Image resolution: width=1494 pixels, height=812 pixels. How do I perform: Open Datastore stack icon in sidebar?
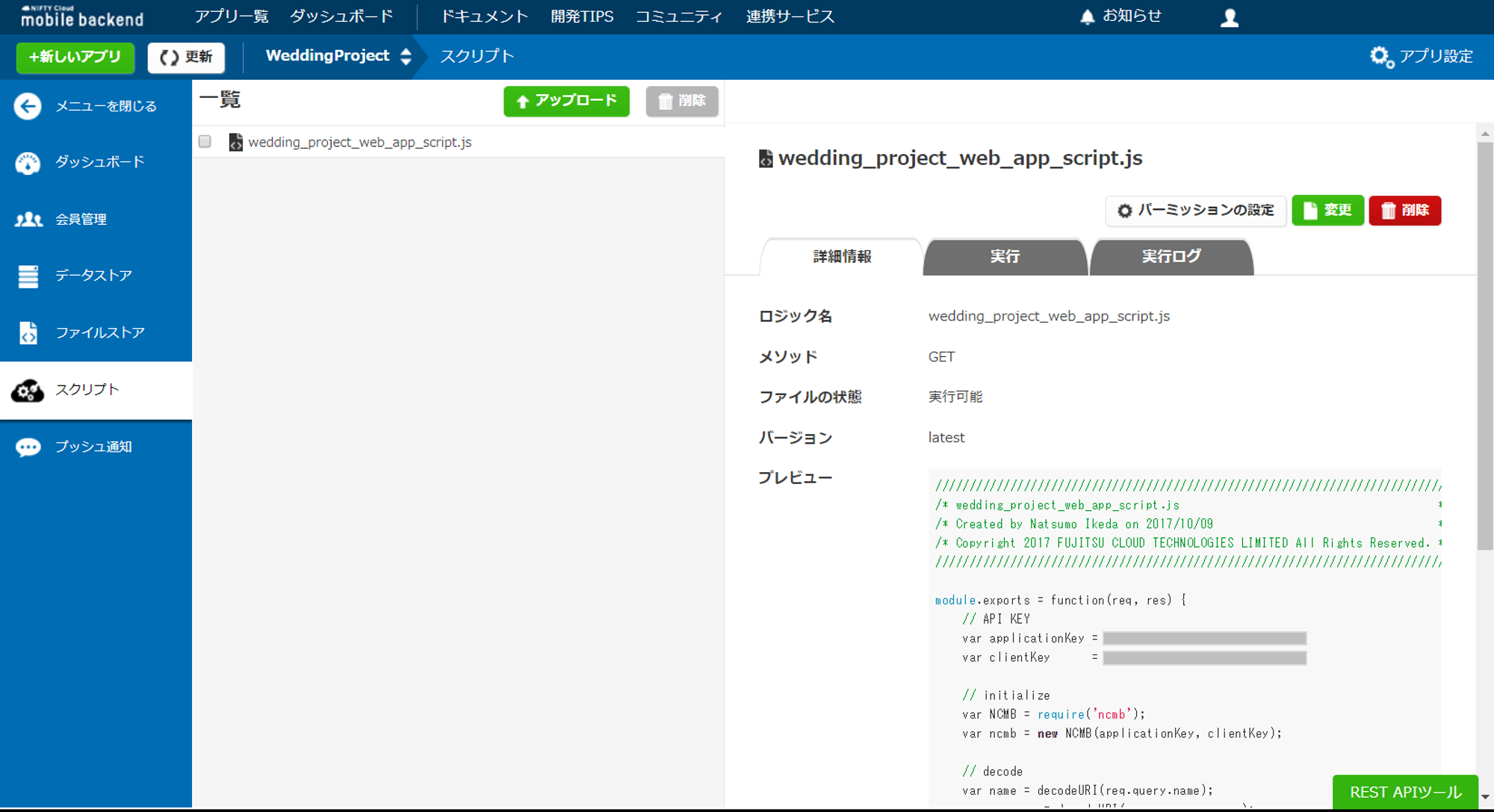[28, 276]
